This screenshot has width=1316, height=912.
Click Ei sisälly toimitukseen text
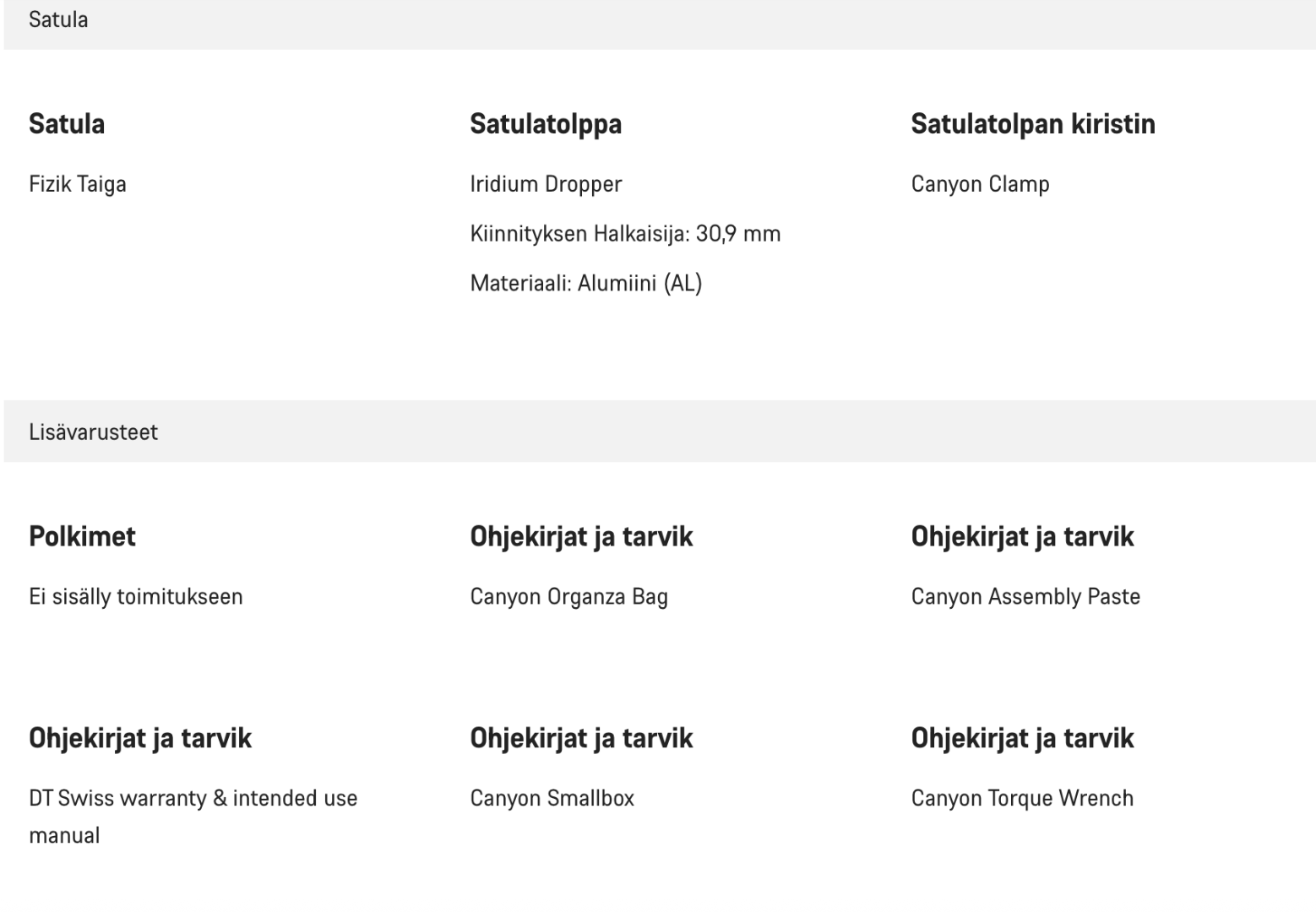pos(136,597)
